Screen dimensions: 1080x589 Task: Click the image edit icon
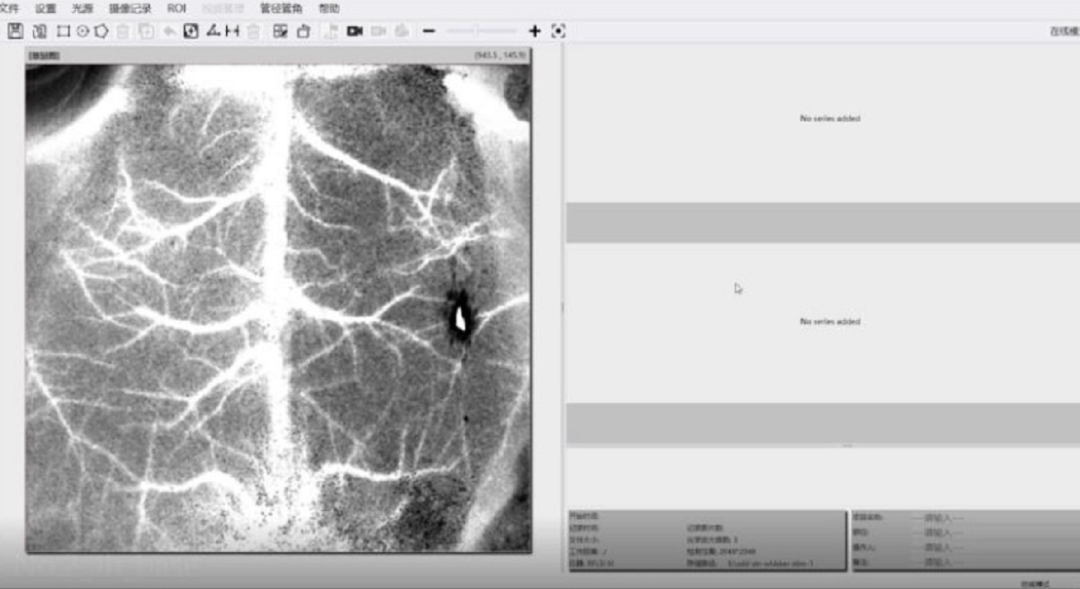(x=280, y=31)
